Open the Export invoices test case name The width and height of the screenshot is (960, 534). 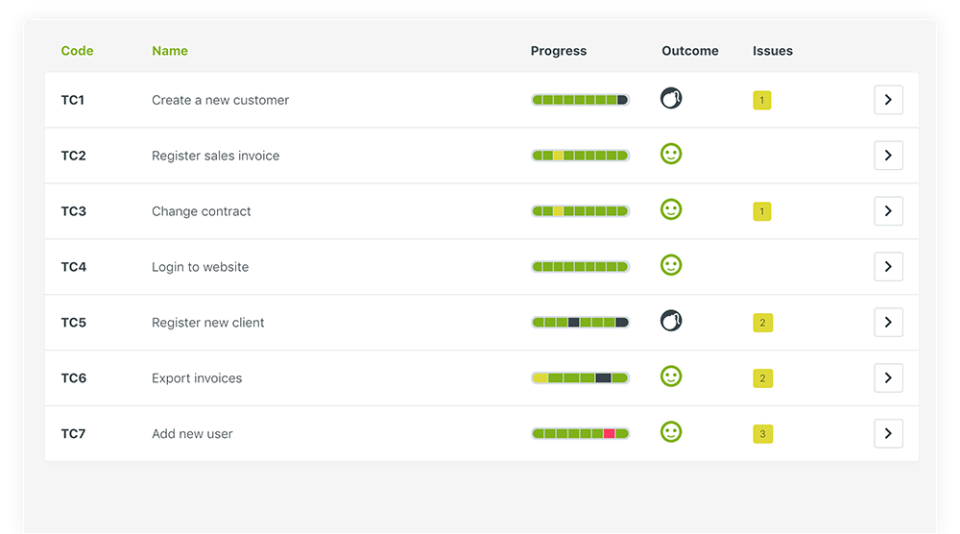click(197, 378)
